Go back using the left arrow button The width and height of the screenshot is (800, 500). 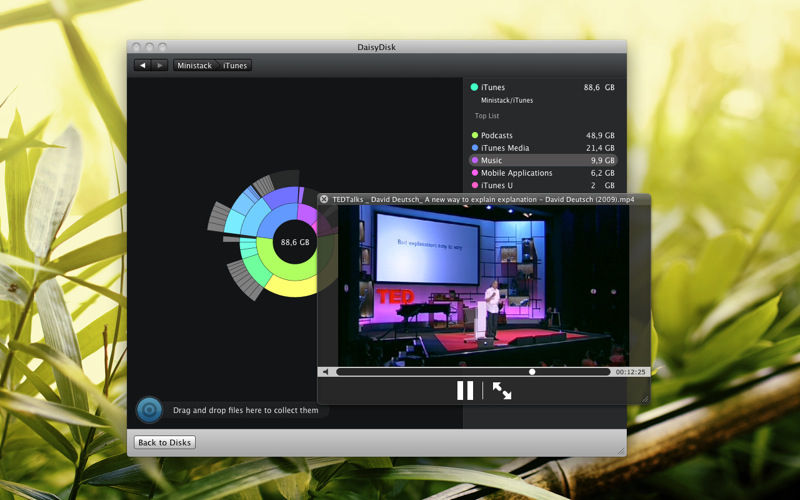142,65
